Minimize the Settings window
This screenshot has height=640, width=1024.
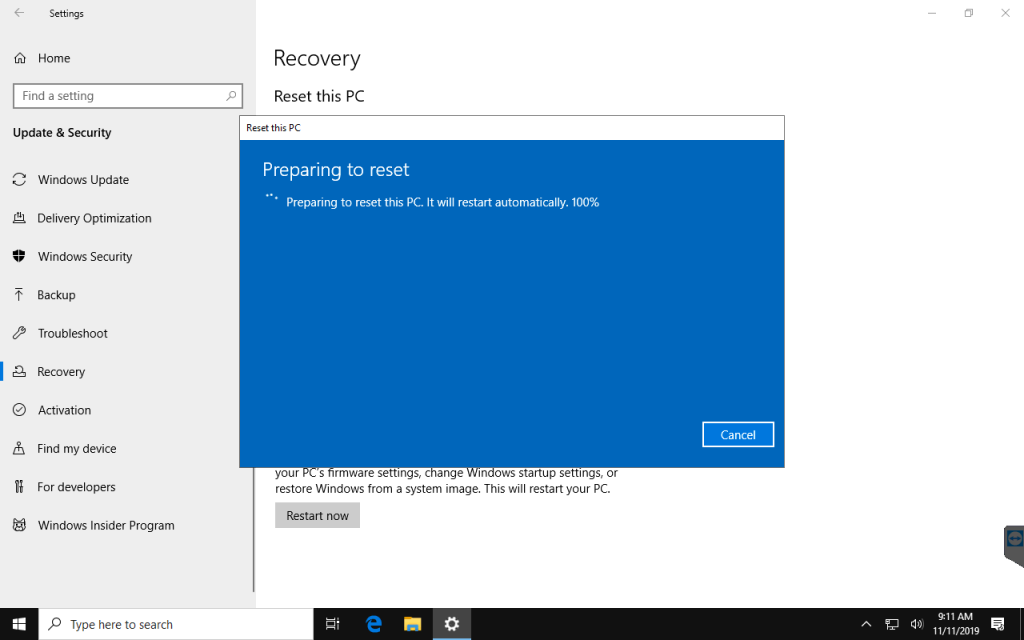(x=932, y=13)
